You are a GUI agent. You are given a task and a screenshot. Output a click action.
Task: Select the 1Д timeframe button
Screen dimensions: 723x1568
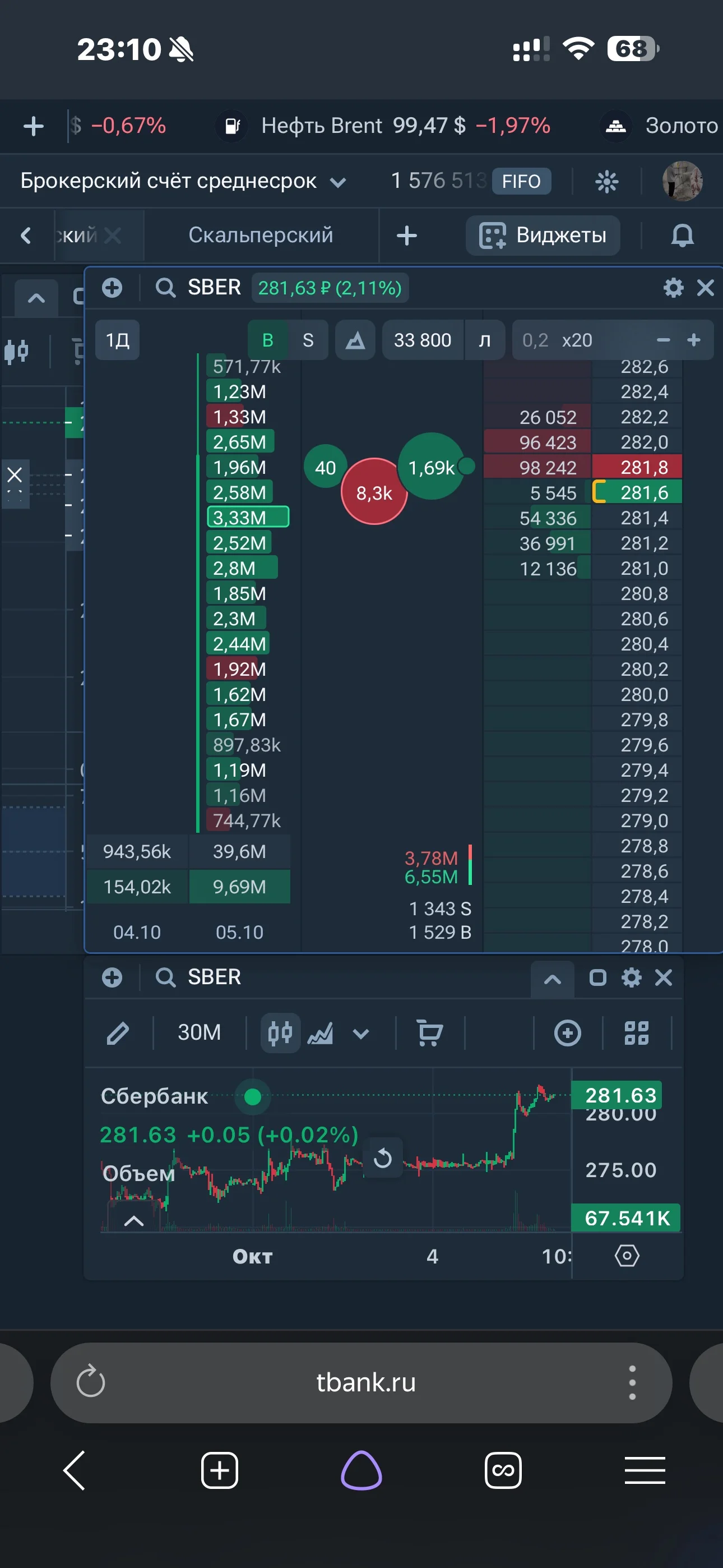pyautogui.click(x=118, y=340)
